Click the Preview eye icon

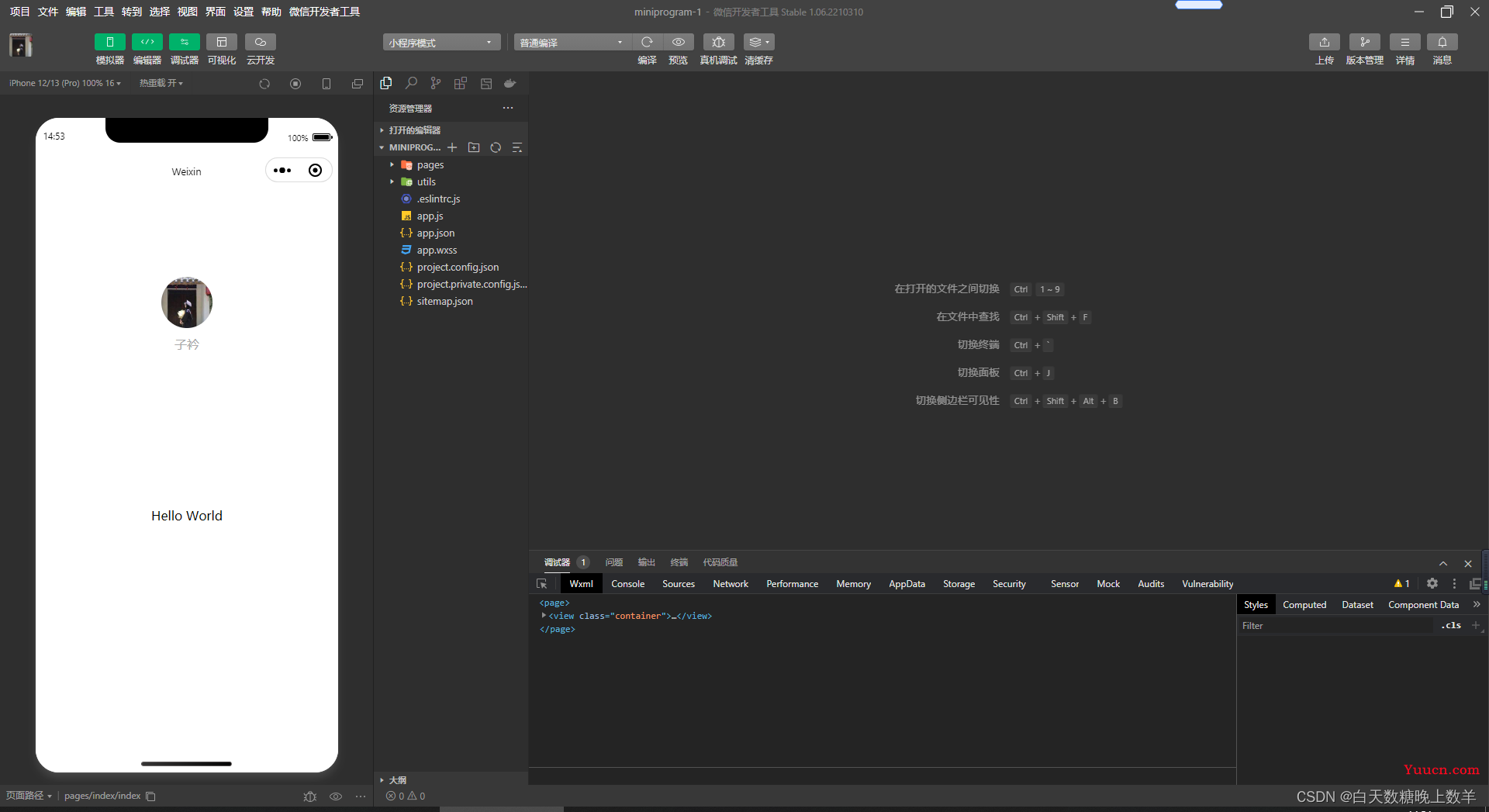pyautogui.click(x=678, y=42)
